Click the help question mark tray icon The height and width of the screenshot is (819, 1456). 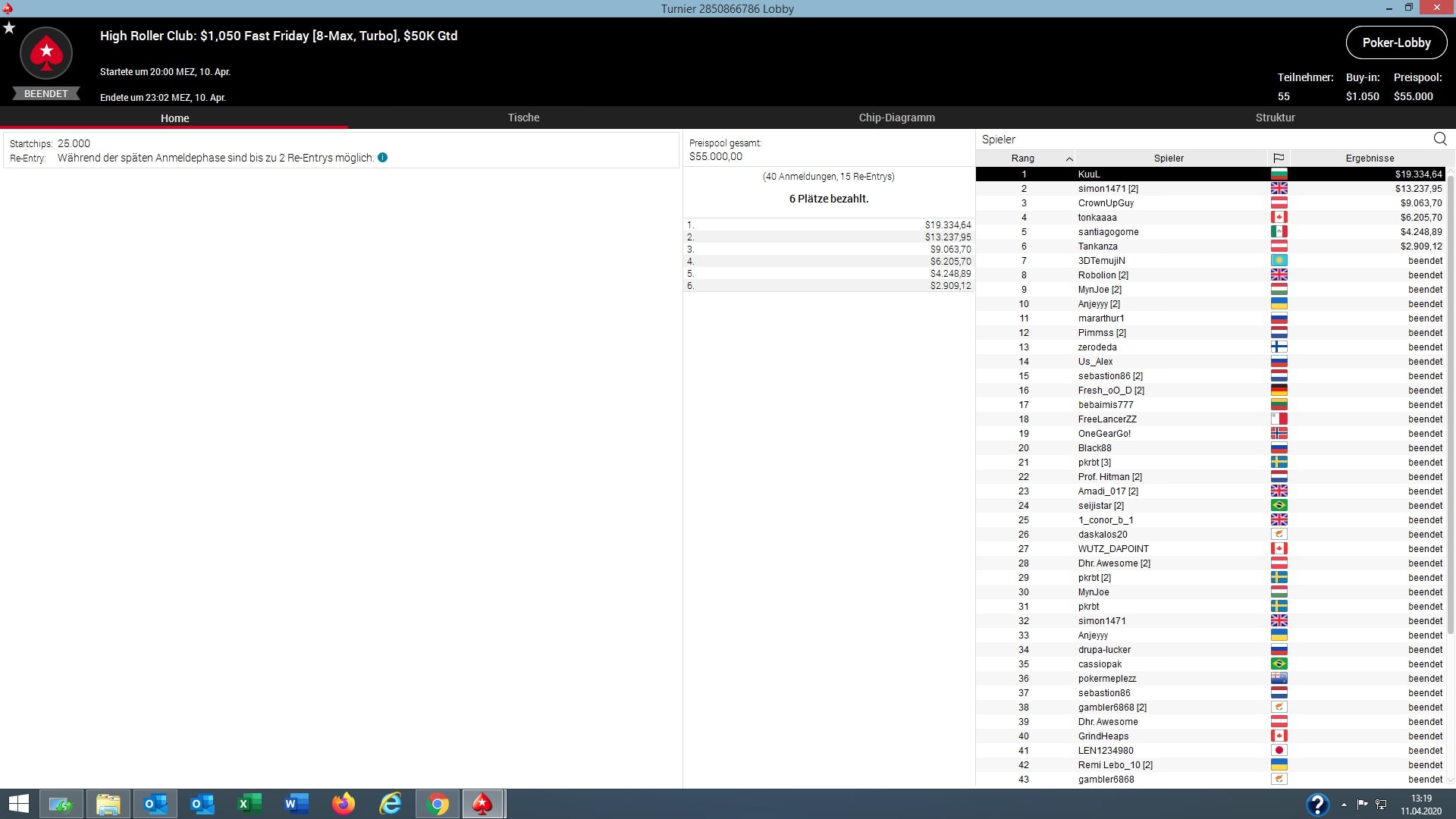(x=1317, y=804)
